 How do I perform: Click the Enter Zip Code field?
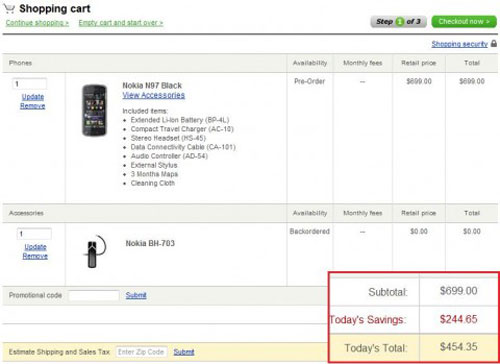pyautogui.click(x=141, y=352)
